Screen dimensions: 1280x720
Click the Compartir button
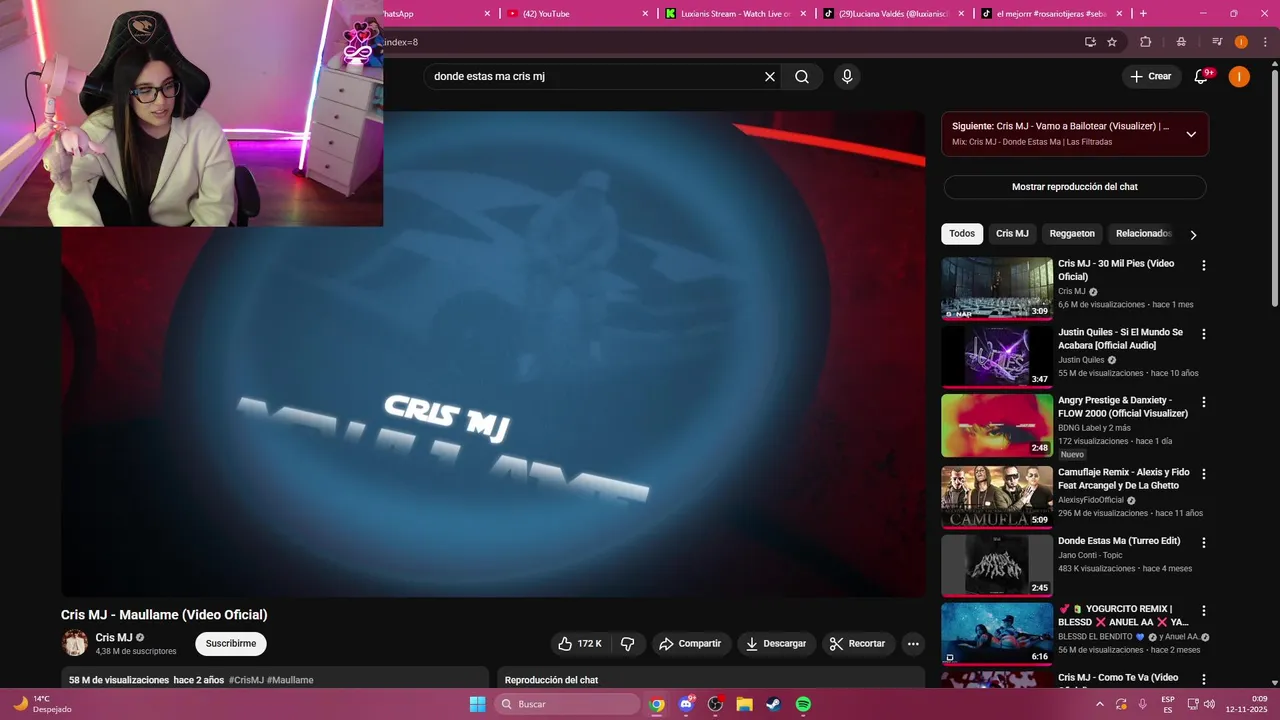690,644
